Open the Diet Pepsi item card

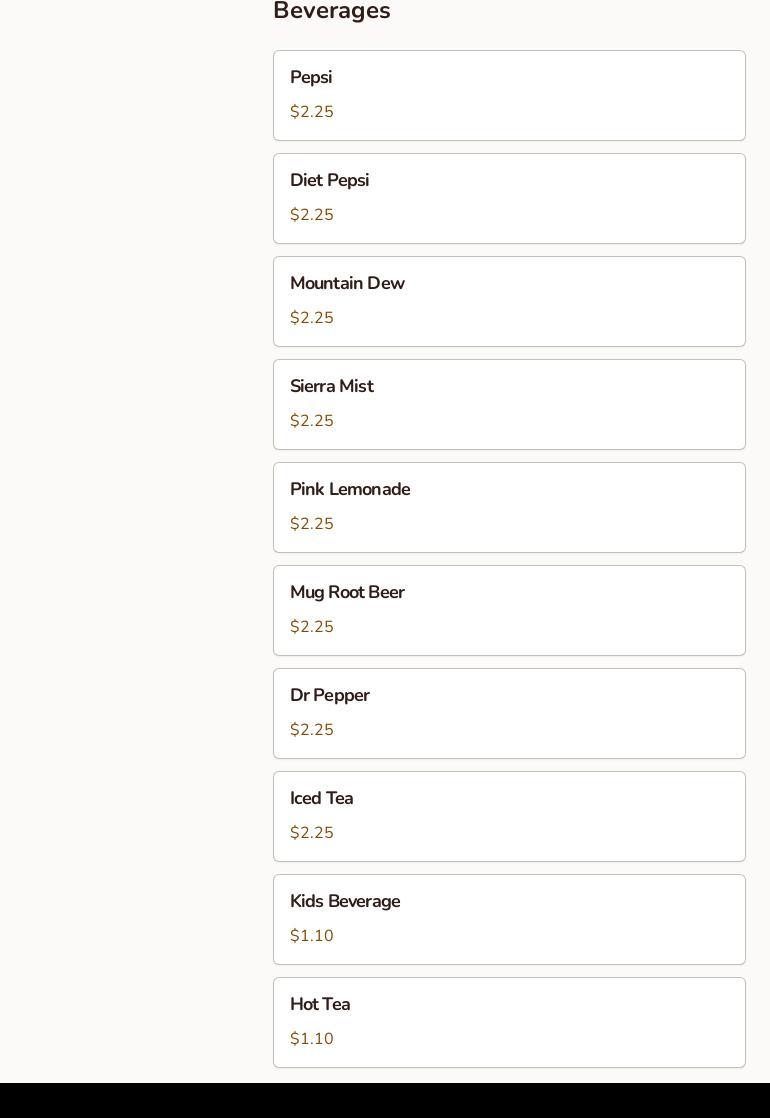click(509, 198)
